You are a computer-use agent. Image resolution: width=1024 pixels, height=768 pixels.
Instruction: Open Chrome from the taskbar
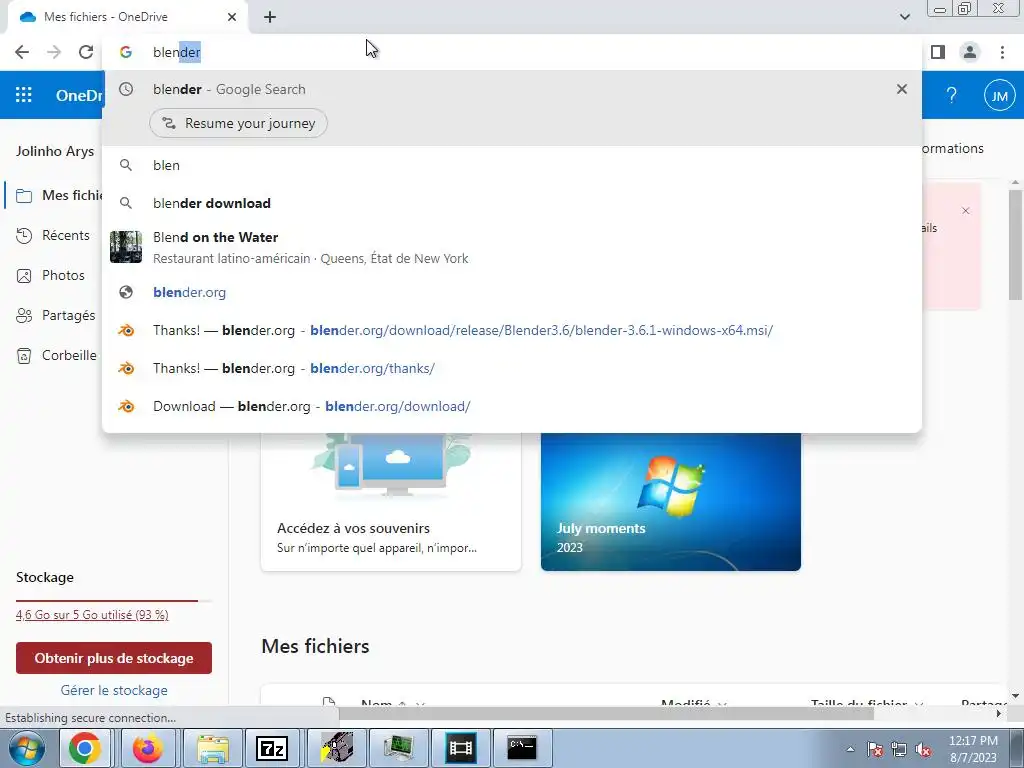[x=85, y=748]
